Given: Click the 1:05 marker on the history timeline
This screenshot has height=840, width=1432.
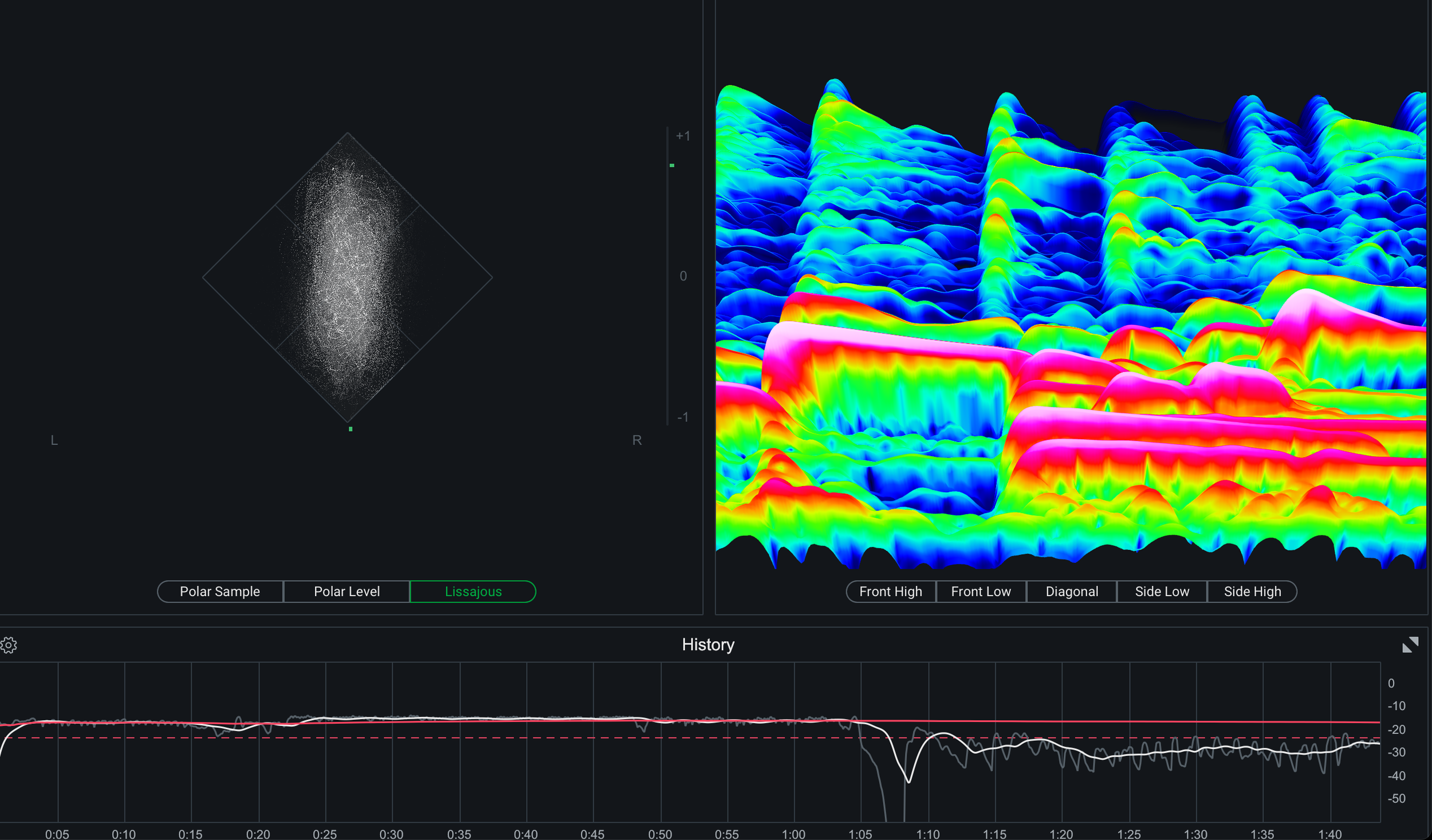Looking at the screenshot, I should (x=860, y=834).
